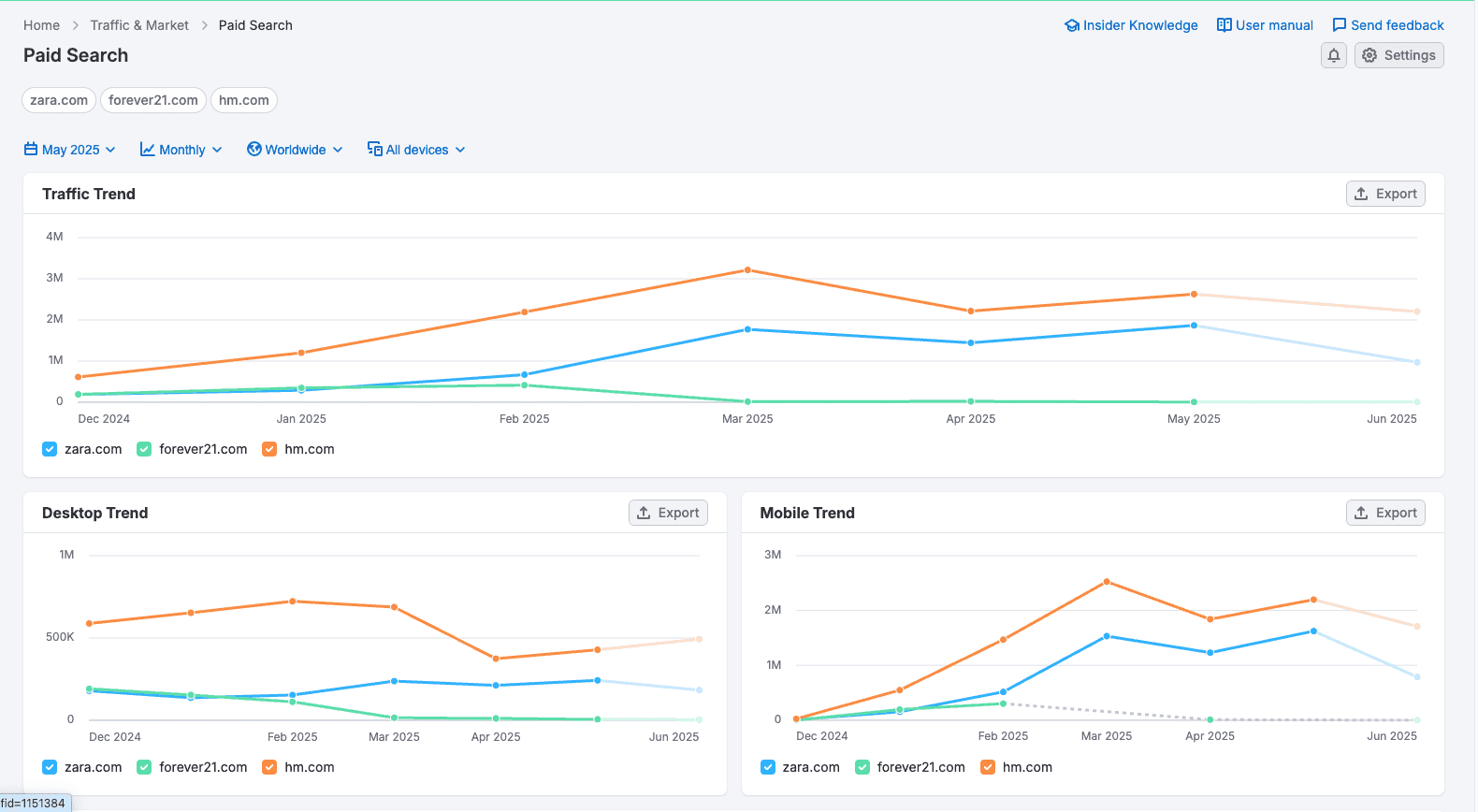Open the Monthly granularity dropdown
This screenshot has width=1478, height=812.
point(181,150)
